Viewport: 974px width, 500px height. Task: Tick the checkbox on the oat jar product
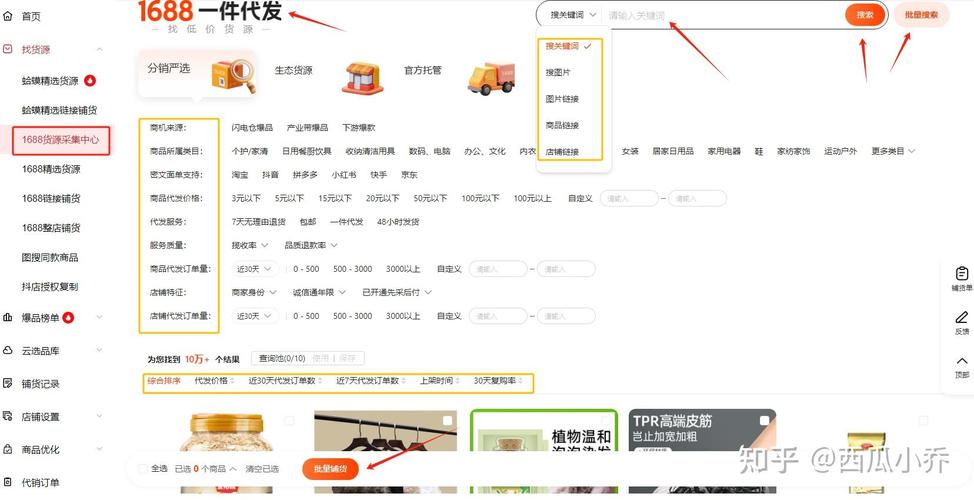point(289,421)
